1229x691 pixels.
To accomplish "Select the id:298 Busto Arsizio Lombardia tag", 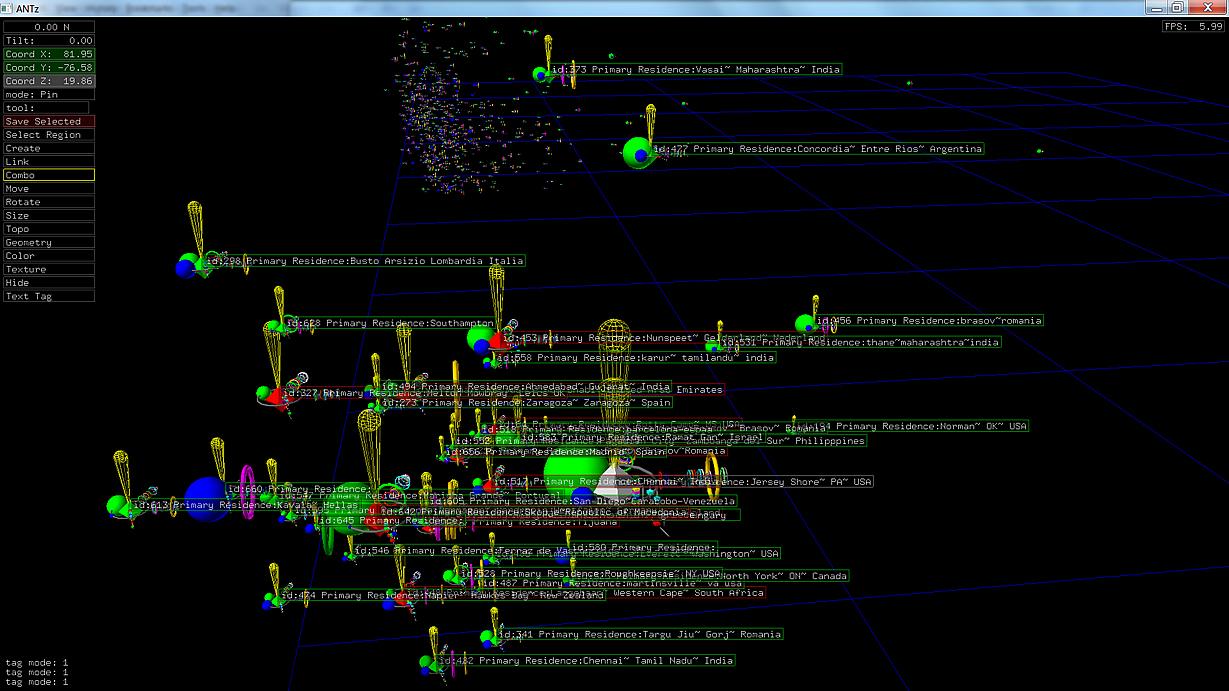I will pos(365,261).
